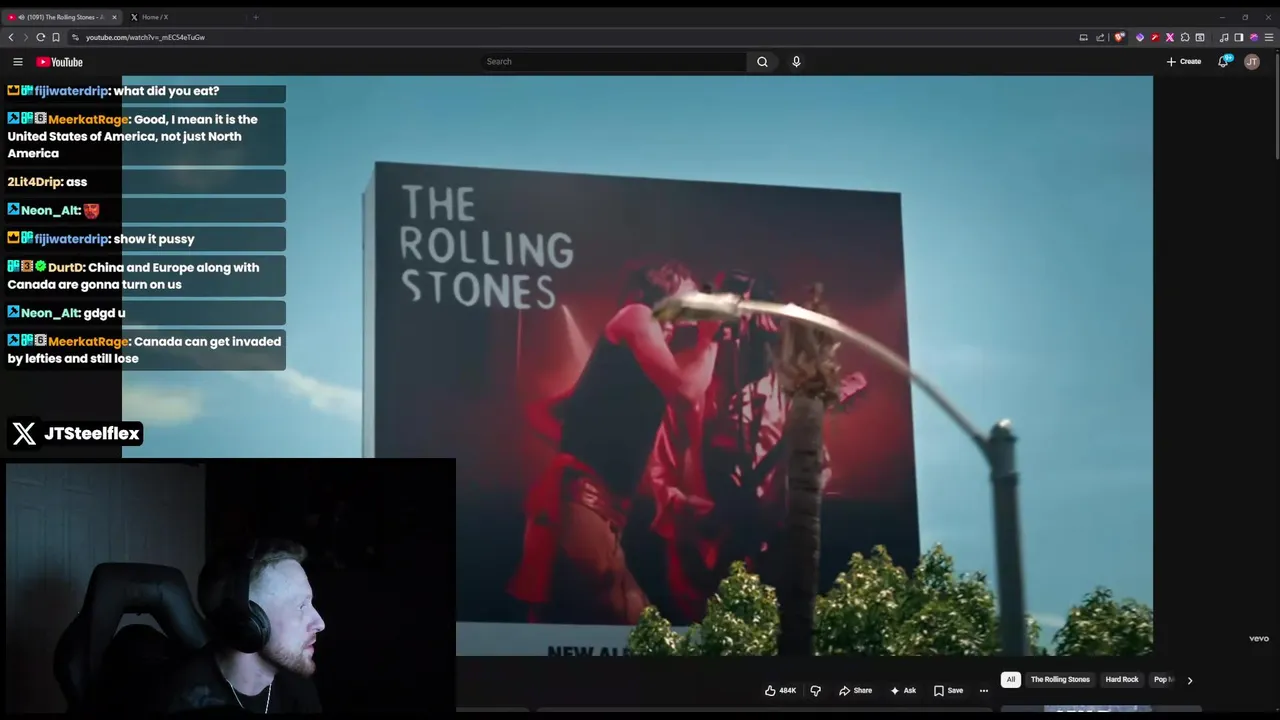Dislike the video with the thumbs-down button

coord(815,690)
